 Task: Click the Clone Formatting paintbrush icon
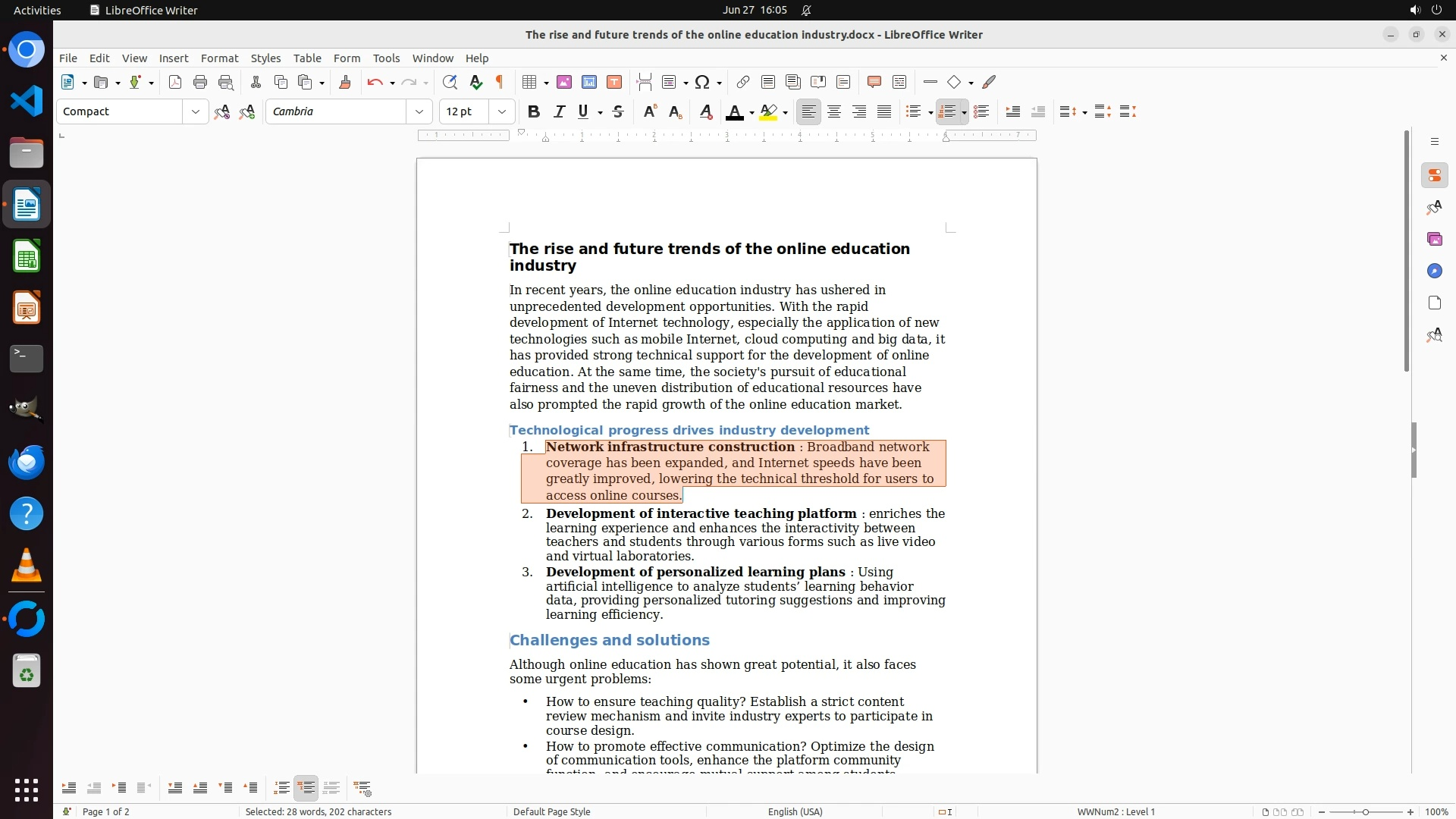tap(345, 83)
